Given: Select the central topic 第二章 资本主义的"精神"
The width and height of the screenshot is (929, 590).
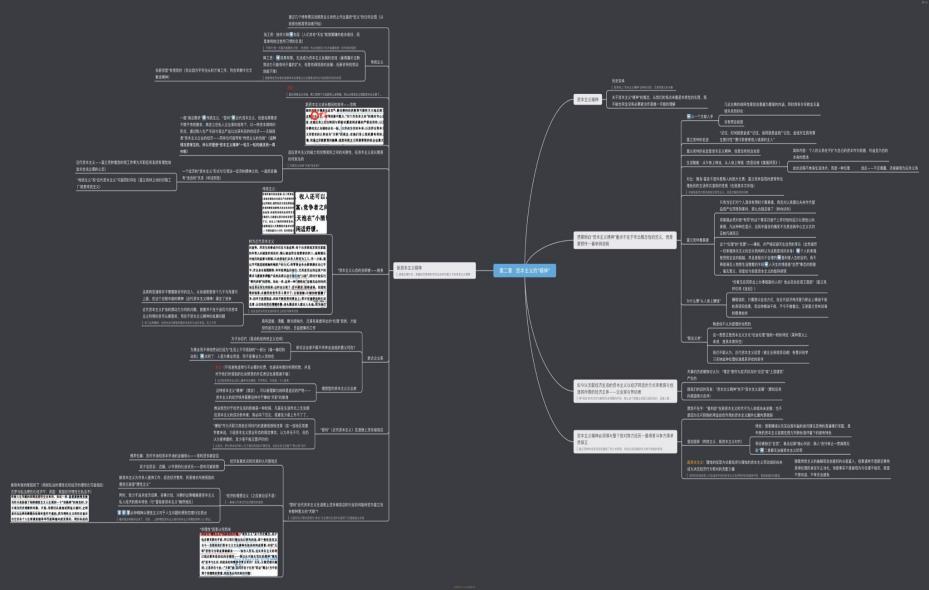Looking at the screenshot, I should tap(525, 270).
